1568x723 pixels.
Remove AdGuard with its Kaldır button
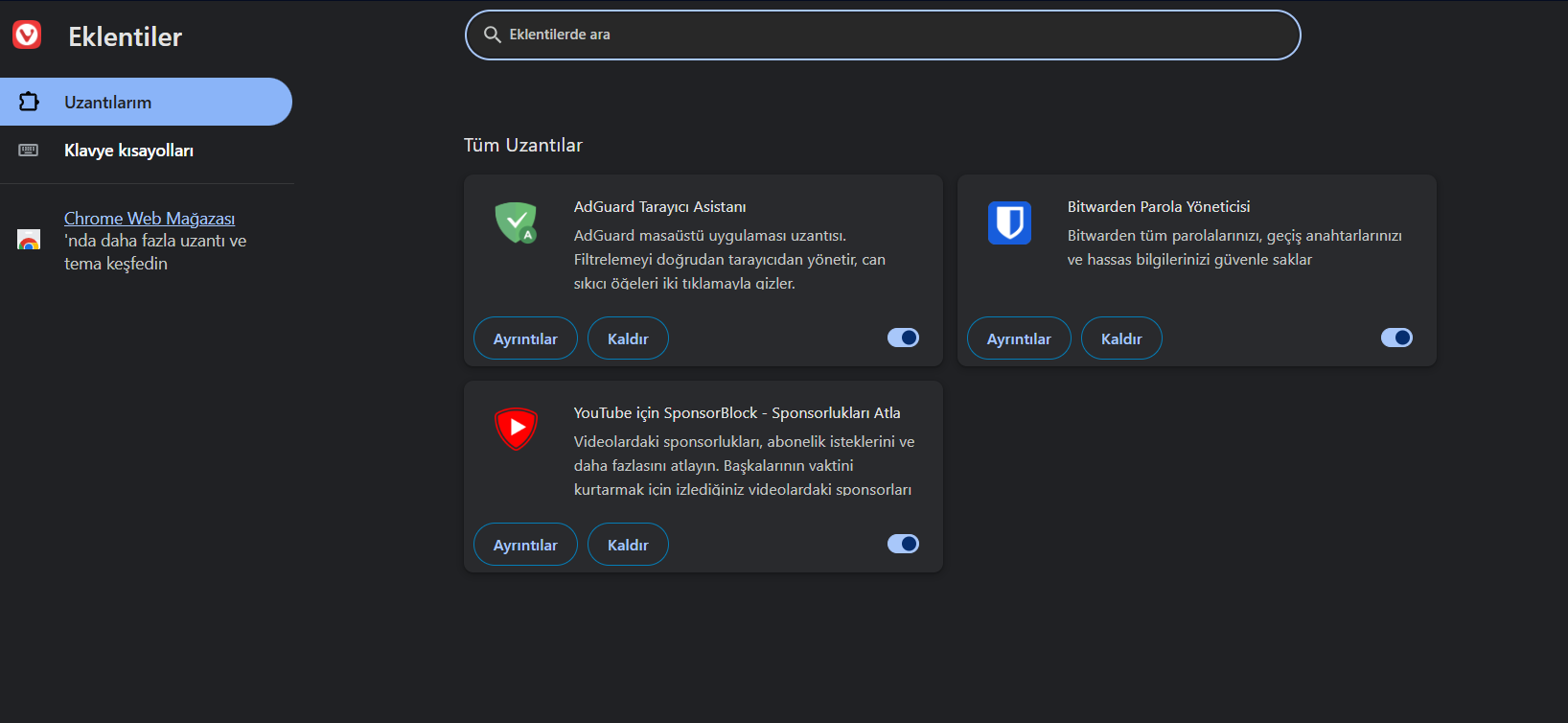click(628, 338)
